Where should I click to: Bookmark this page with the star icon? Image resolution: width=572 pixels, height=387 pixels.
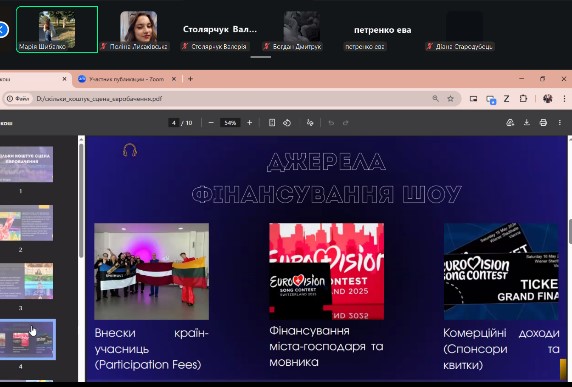[451, 98]
